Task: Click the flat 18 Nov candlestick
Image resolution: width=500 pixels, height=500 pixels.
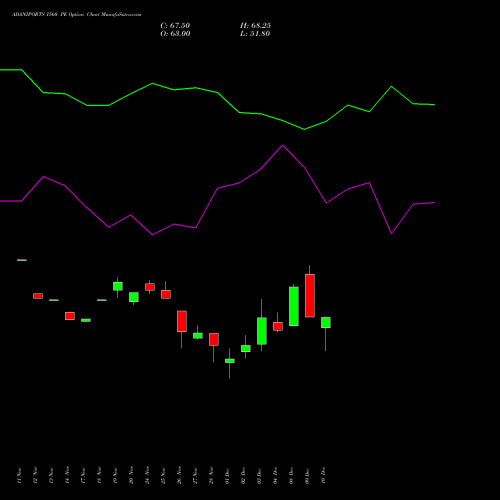Action: [102, 300]
